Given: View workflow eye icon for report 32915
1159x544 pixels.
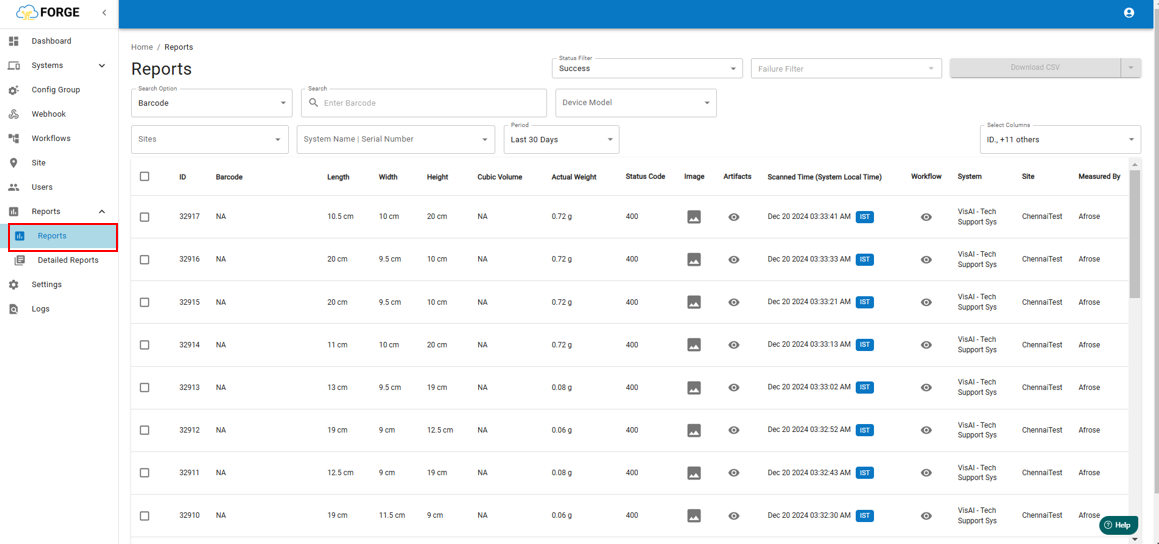Looking at the screenshot, I should tap(926, 302).
